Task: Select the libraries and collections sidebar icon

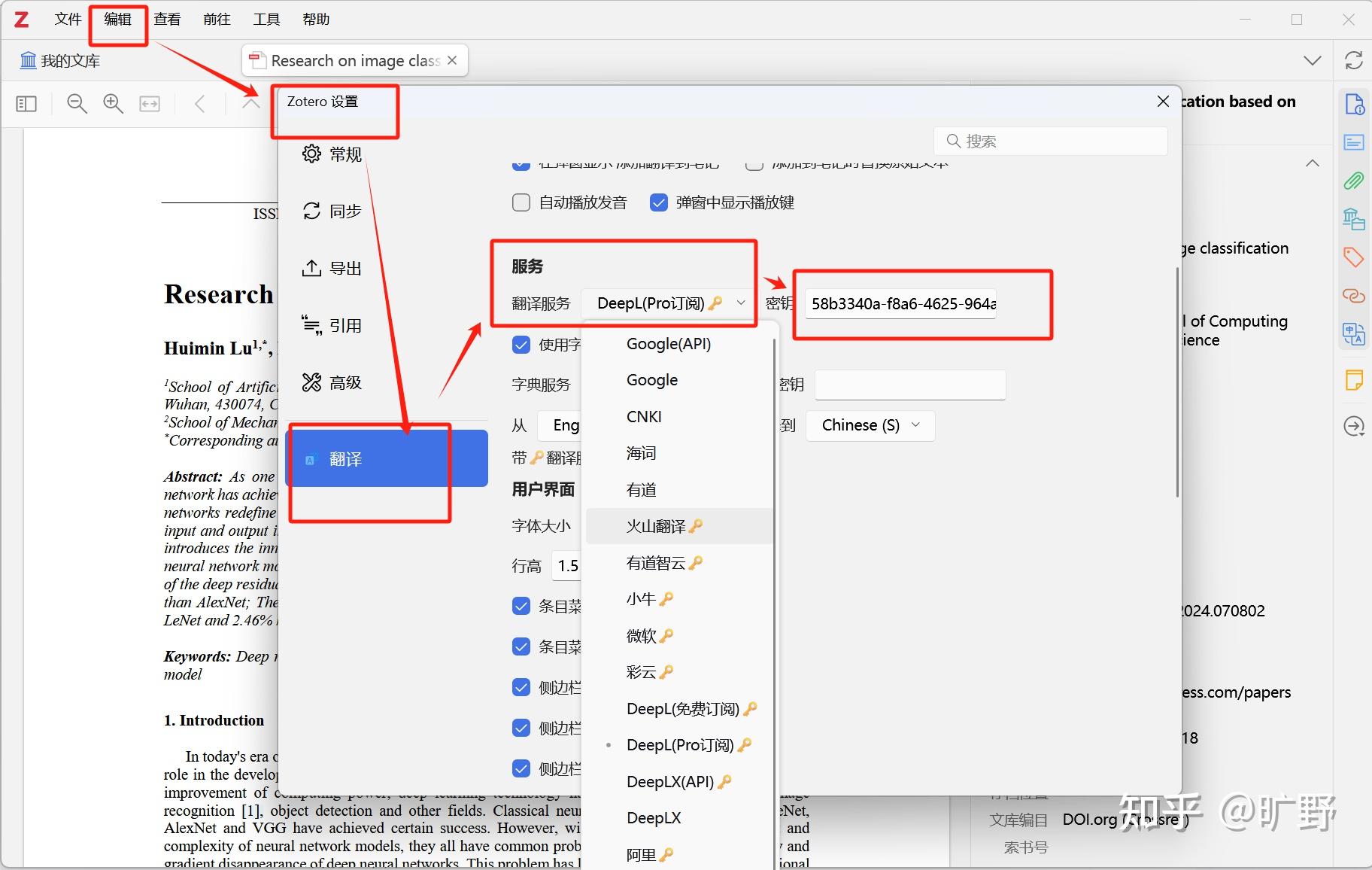Action: coord(1354,219)
